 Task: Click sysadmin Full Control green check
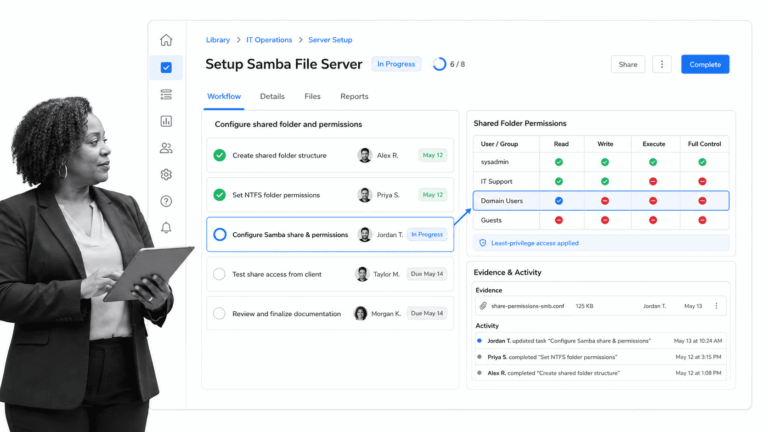(x=702, y=162)
